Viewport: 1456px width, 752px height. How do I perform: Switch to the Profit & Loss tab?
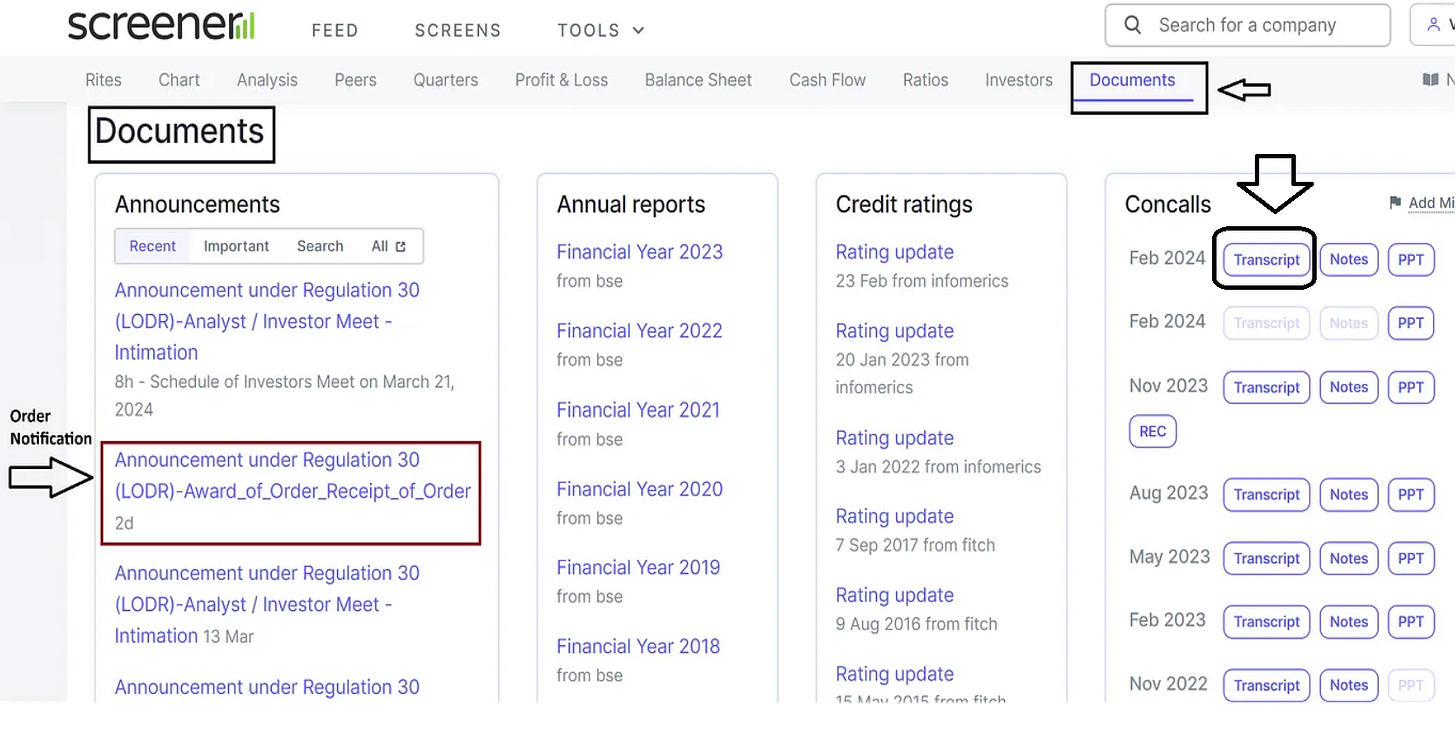click(x=561, y=80)
